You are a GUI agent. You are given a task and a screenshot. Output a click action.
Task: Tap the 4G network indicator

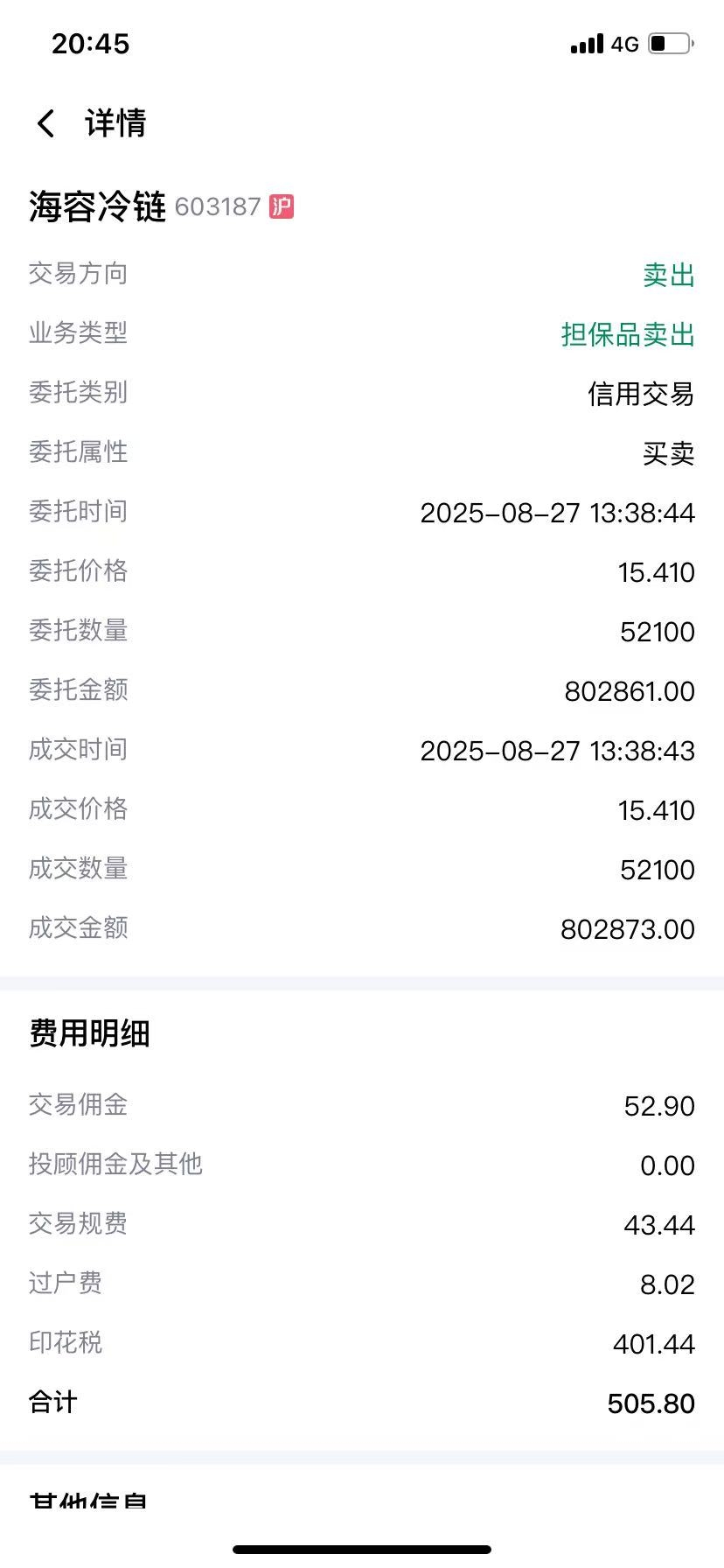click(625, 44)
